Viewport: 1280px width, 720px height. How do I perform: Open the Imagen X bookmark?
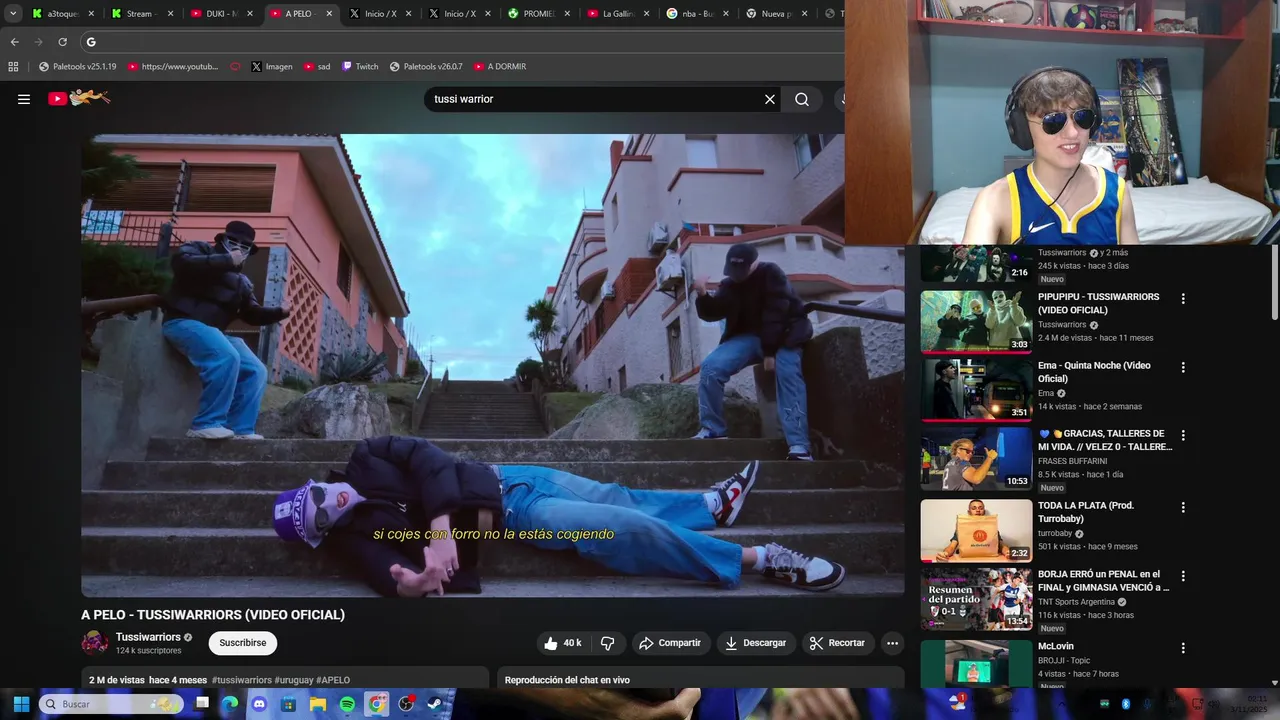tap(272, 66)
